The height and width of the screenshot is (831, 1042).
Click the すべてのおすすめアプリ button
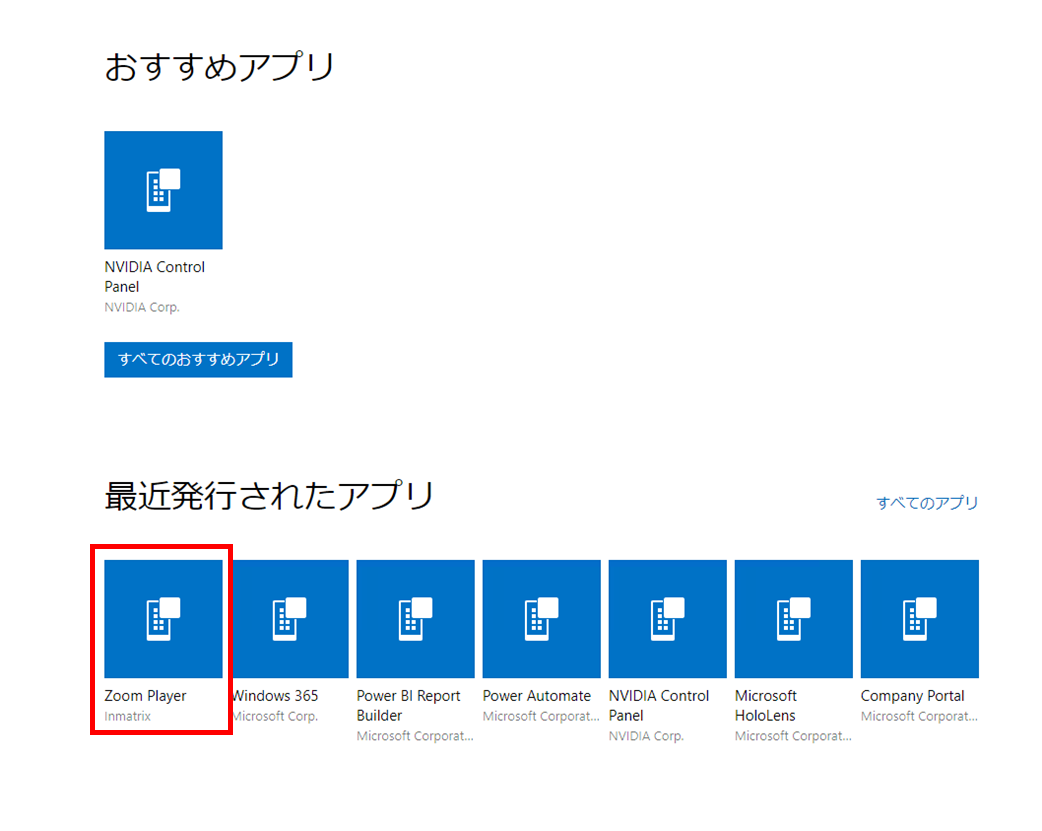[x=198, y=360]
